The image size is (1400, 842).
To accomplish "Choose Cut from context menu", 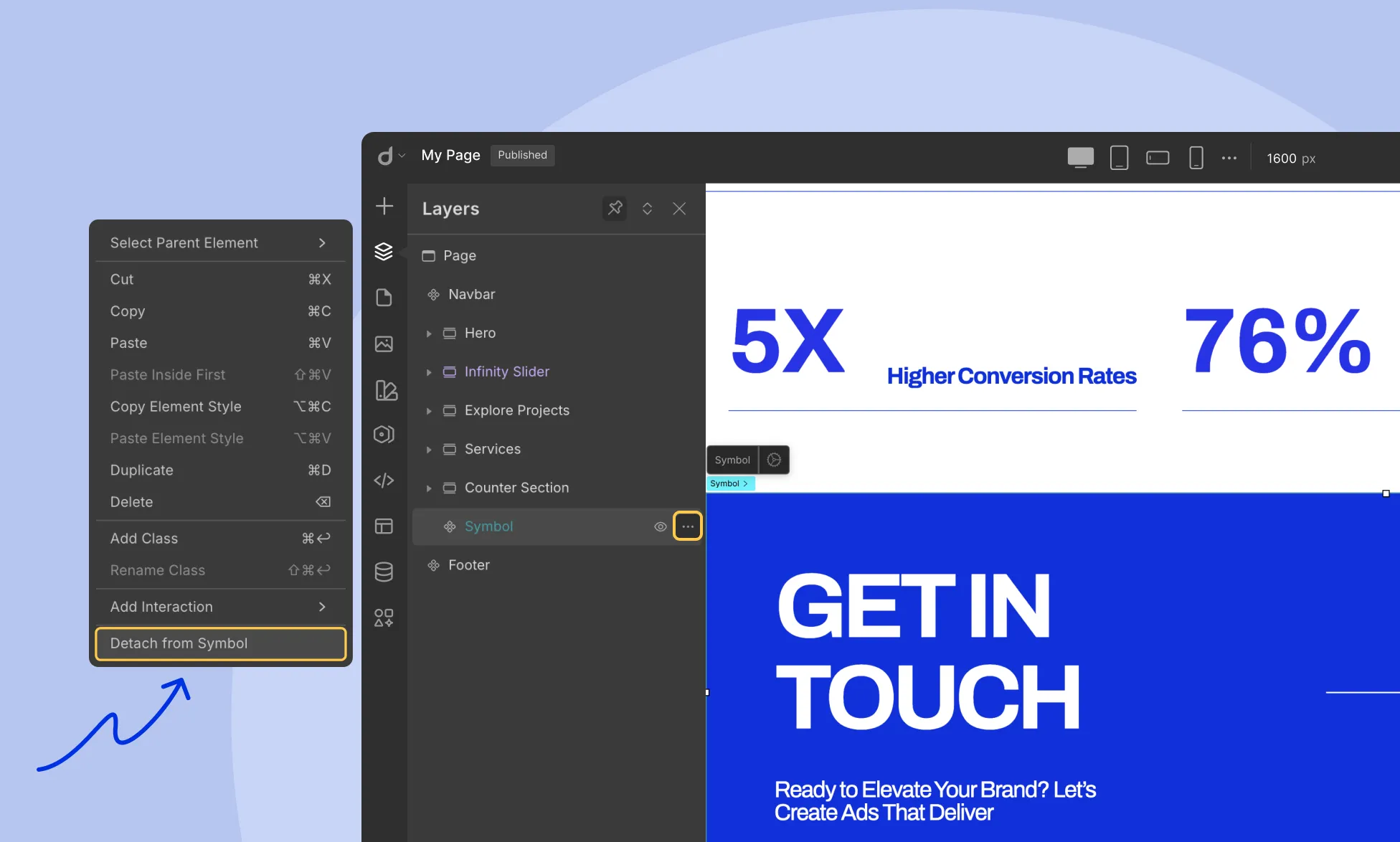I will point(220,279).
